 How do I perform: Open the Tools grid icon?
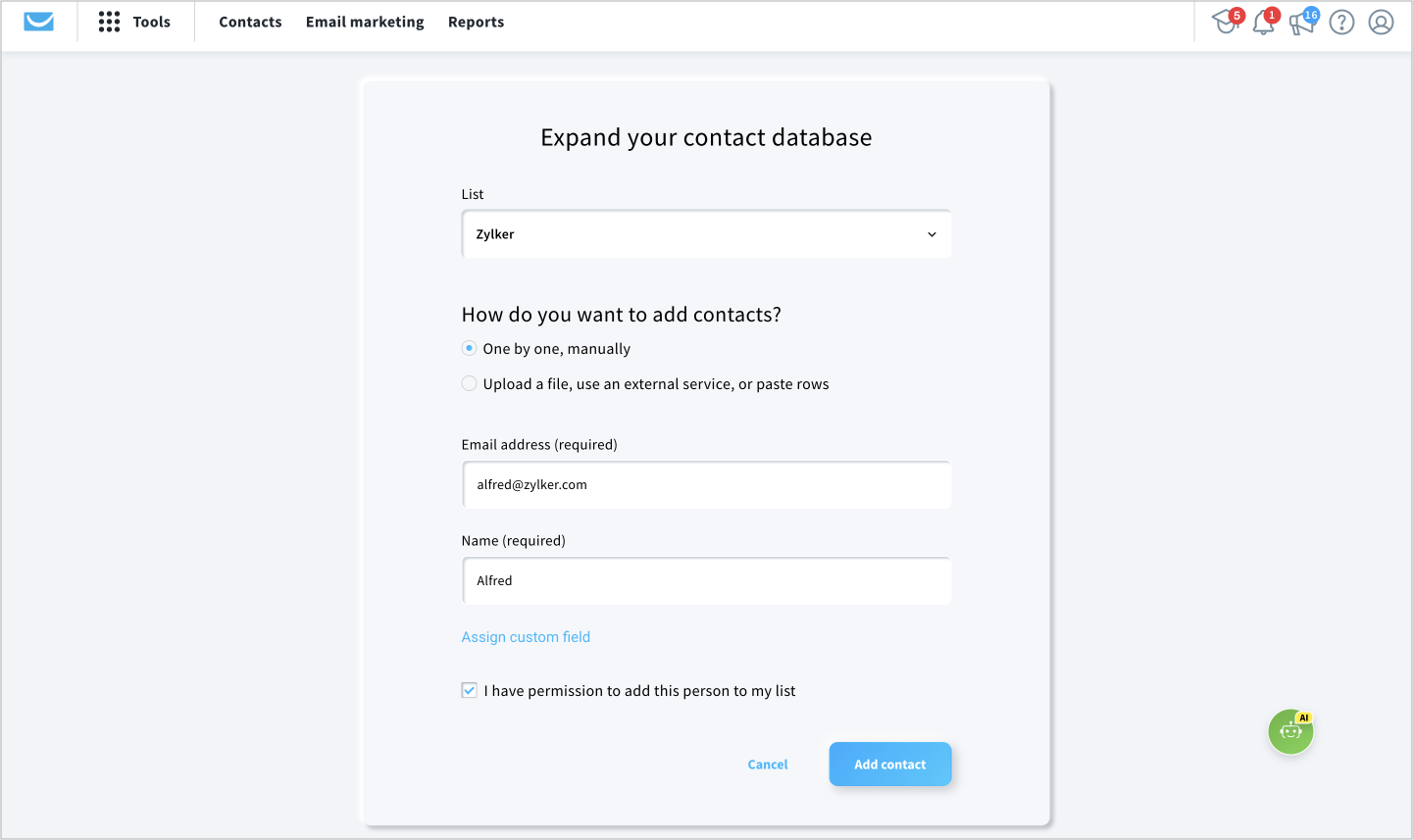pos(109,22)
